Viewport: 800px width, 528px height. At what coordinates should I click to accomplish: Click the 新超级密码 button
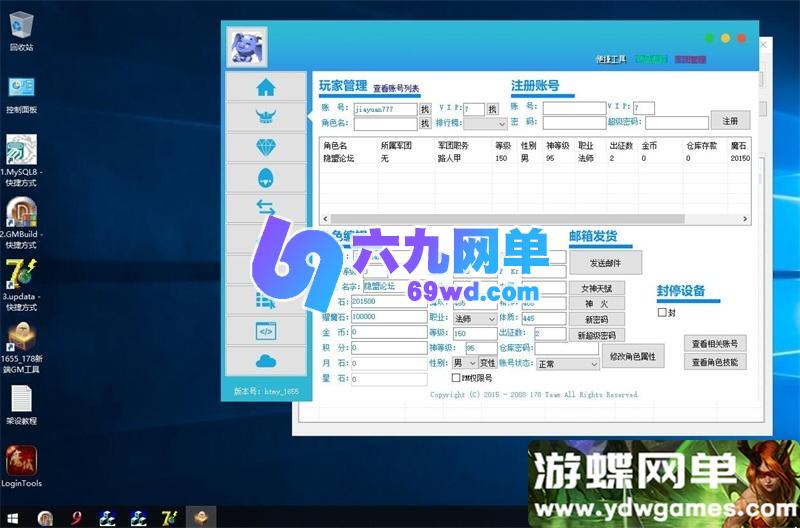click(596, 335)
